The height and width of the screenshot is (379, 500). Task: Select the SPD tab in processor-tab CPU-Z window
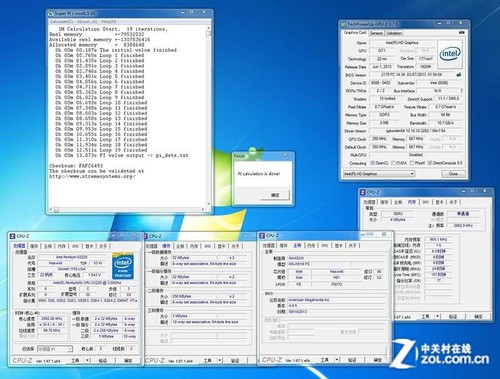pyautogui.click(x=75, y=246)
